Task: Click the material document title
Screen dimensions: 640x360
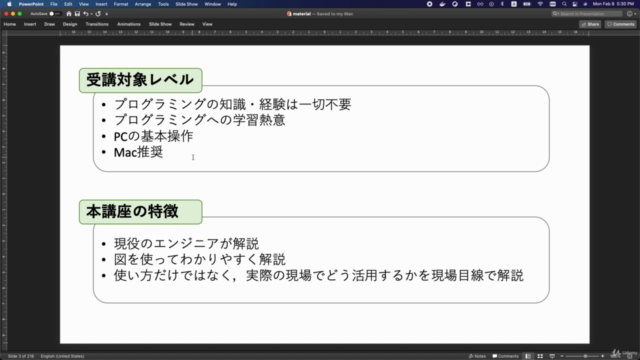Action: [302, 14]
